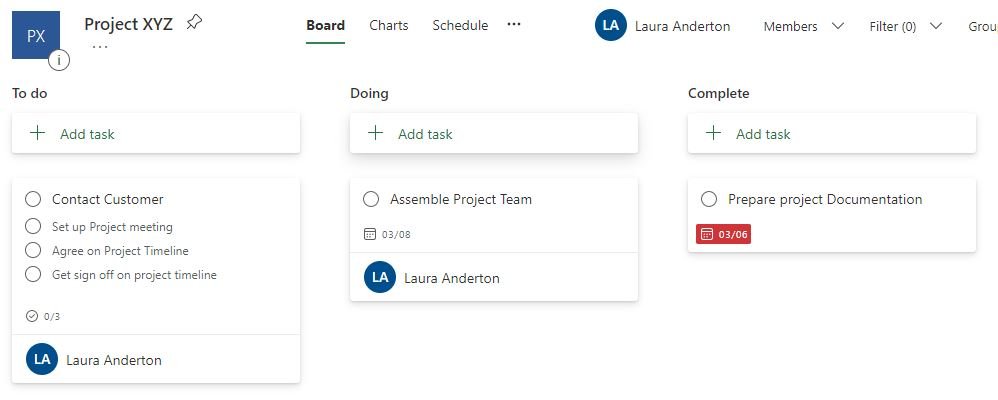998x400 pixels.
Task: Switch to the Charts tab
Action: tap(389, 25)
